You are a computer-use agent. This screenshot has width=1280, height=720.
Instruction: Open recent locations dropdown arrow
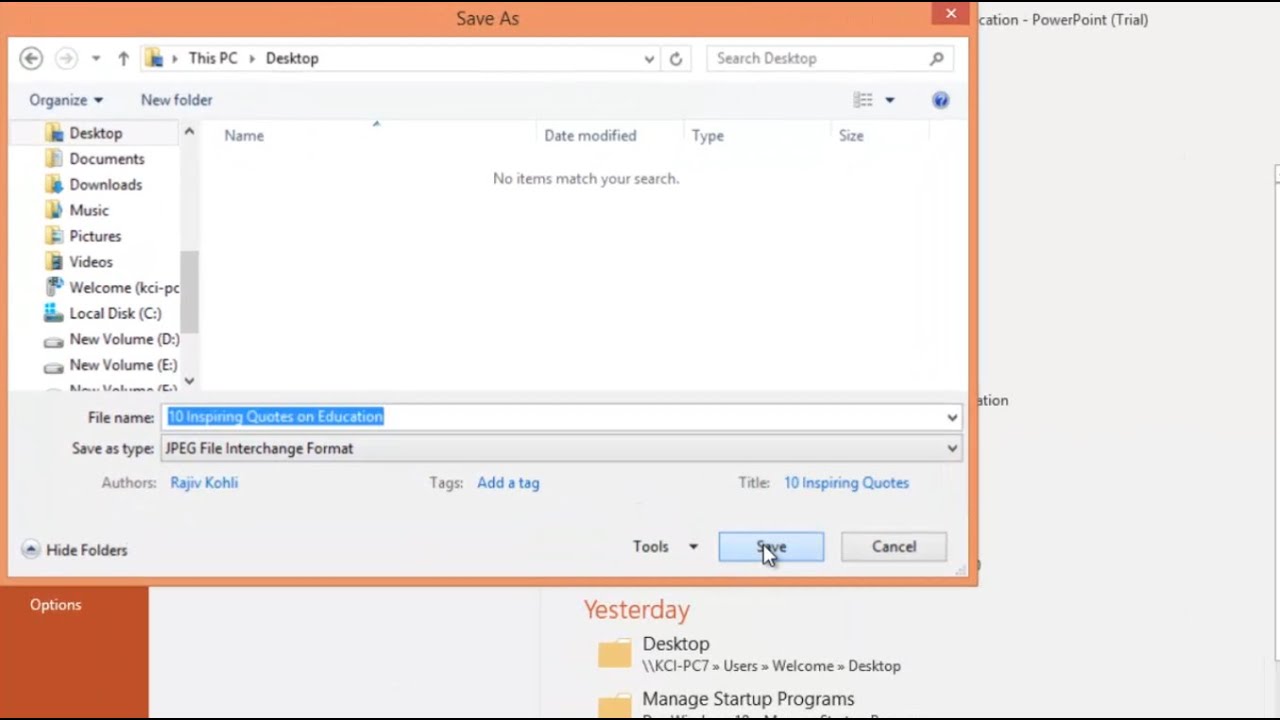[x=96, y=59]
